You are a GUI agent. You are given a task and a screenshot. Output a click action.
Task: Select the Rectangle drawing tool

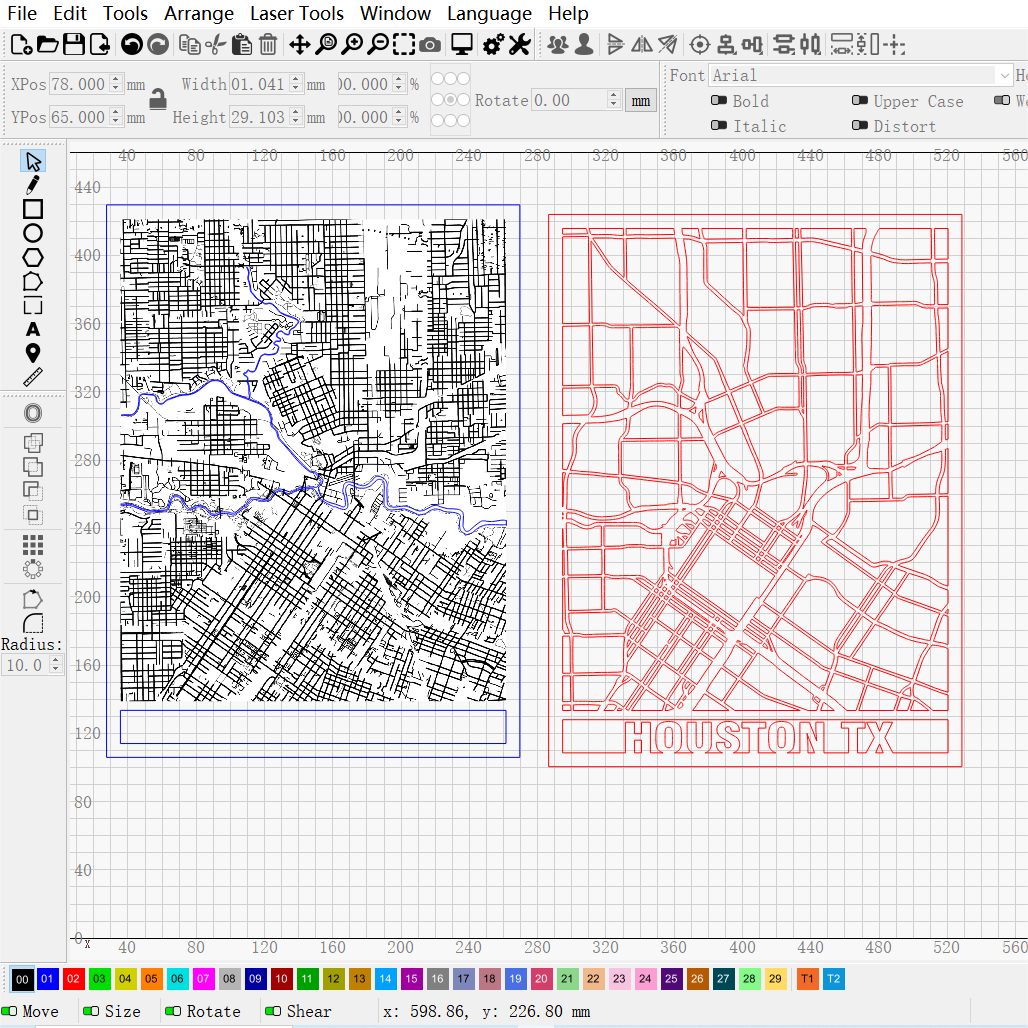[x=33, y=208]
